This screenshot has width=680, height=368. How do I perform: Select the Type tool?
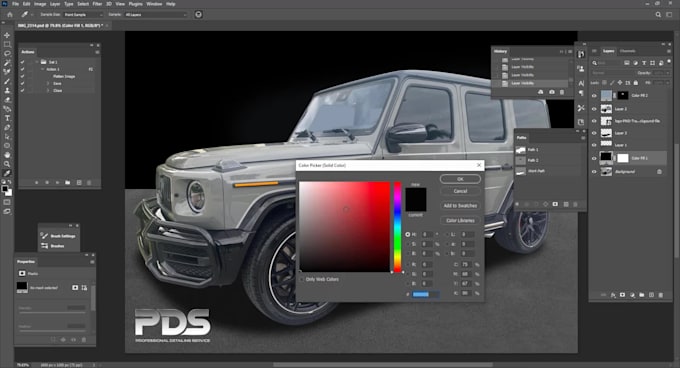(x=7, y=118)
